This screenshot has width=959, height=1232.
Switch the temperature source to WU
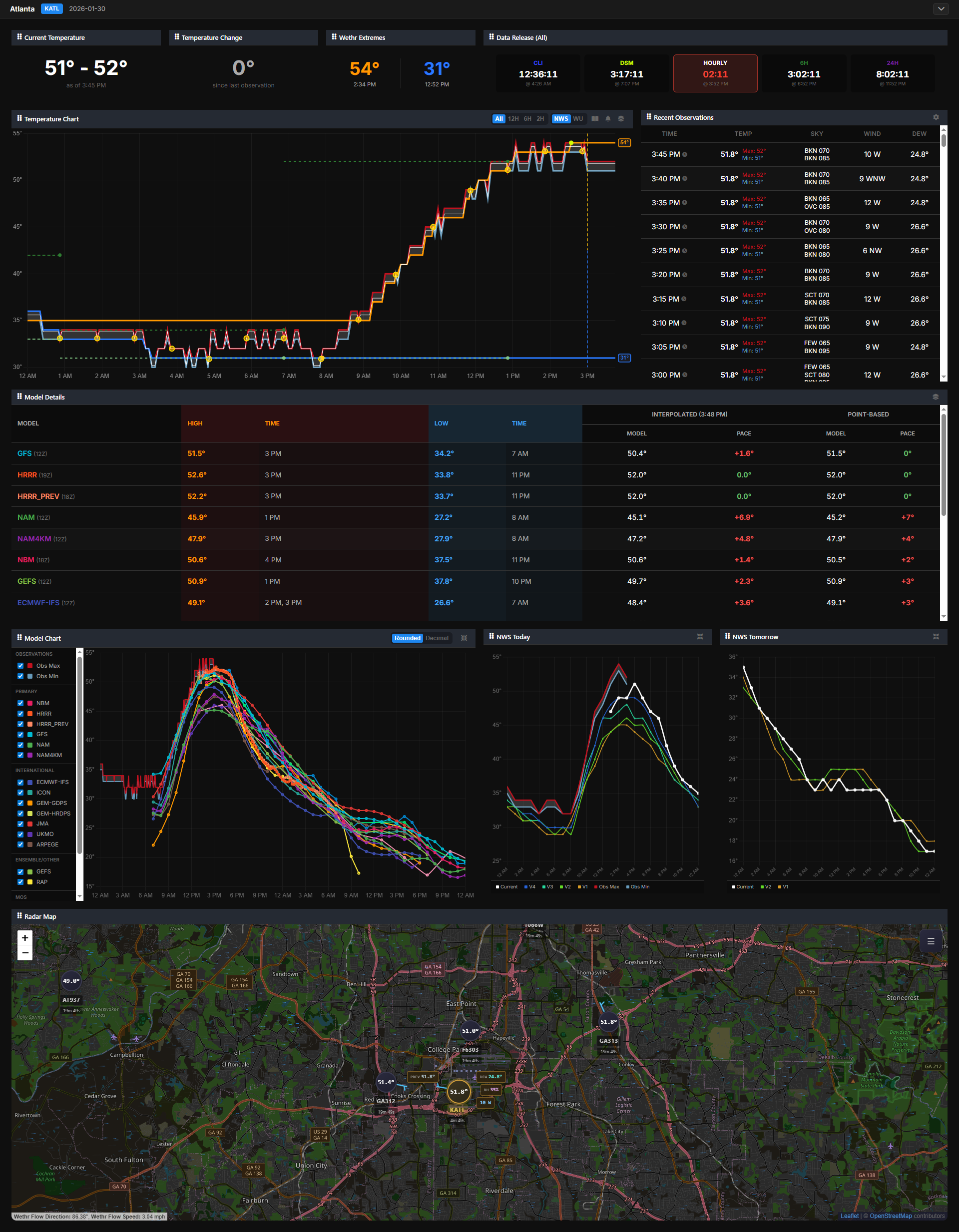[578, 119]
